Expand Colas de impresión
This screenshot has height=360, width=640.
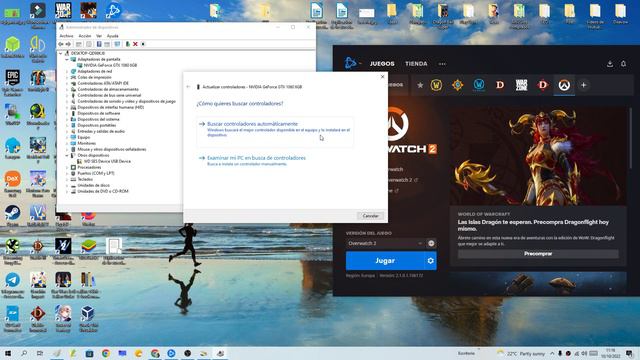67,77
